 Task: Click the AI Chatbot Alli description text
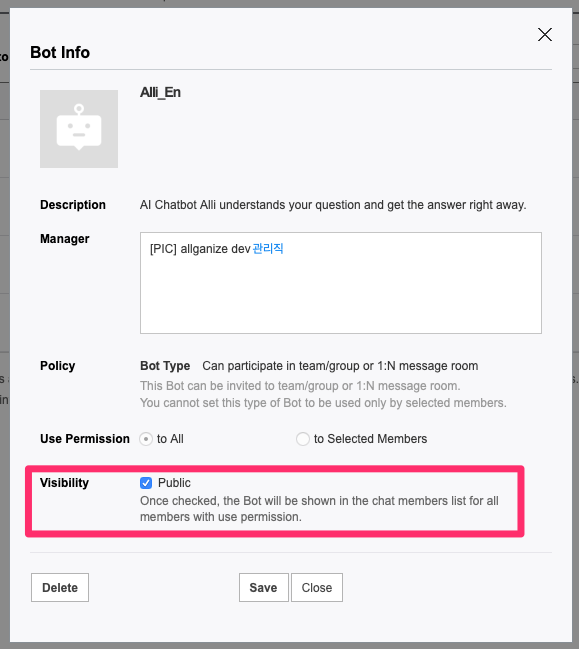click(x=333, y=205)
